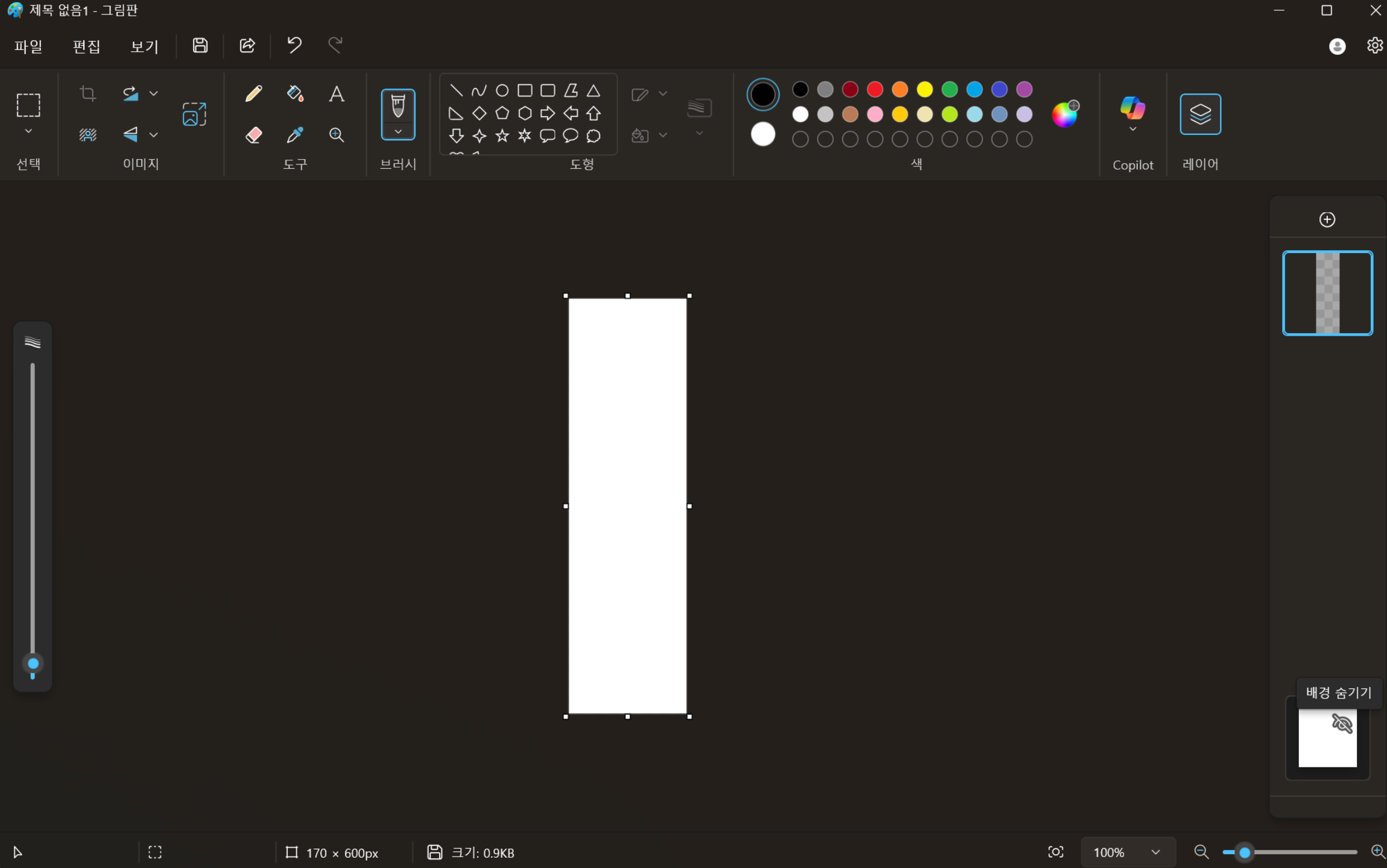Click the Undo button
Screen dimensions: 1387x868
(294, 45)
